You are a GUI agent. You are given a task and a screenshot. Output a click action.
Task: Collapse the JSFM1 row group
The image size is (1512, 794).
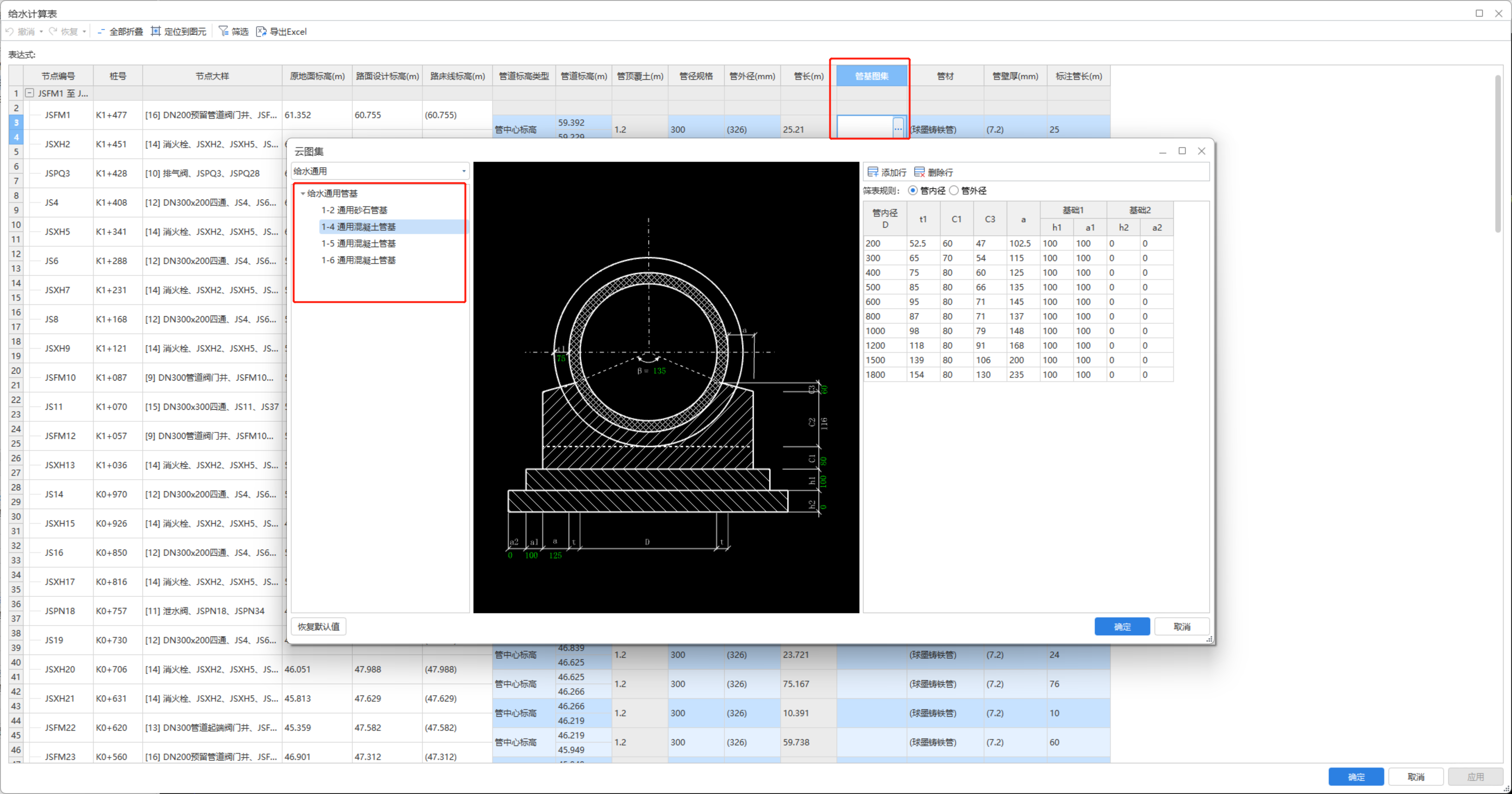29,94
